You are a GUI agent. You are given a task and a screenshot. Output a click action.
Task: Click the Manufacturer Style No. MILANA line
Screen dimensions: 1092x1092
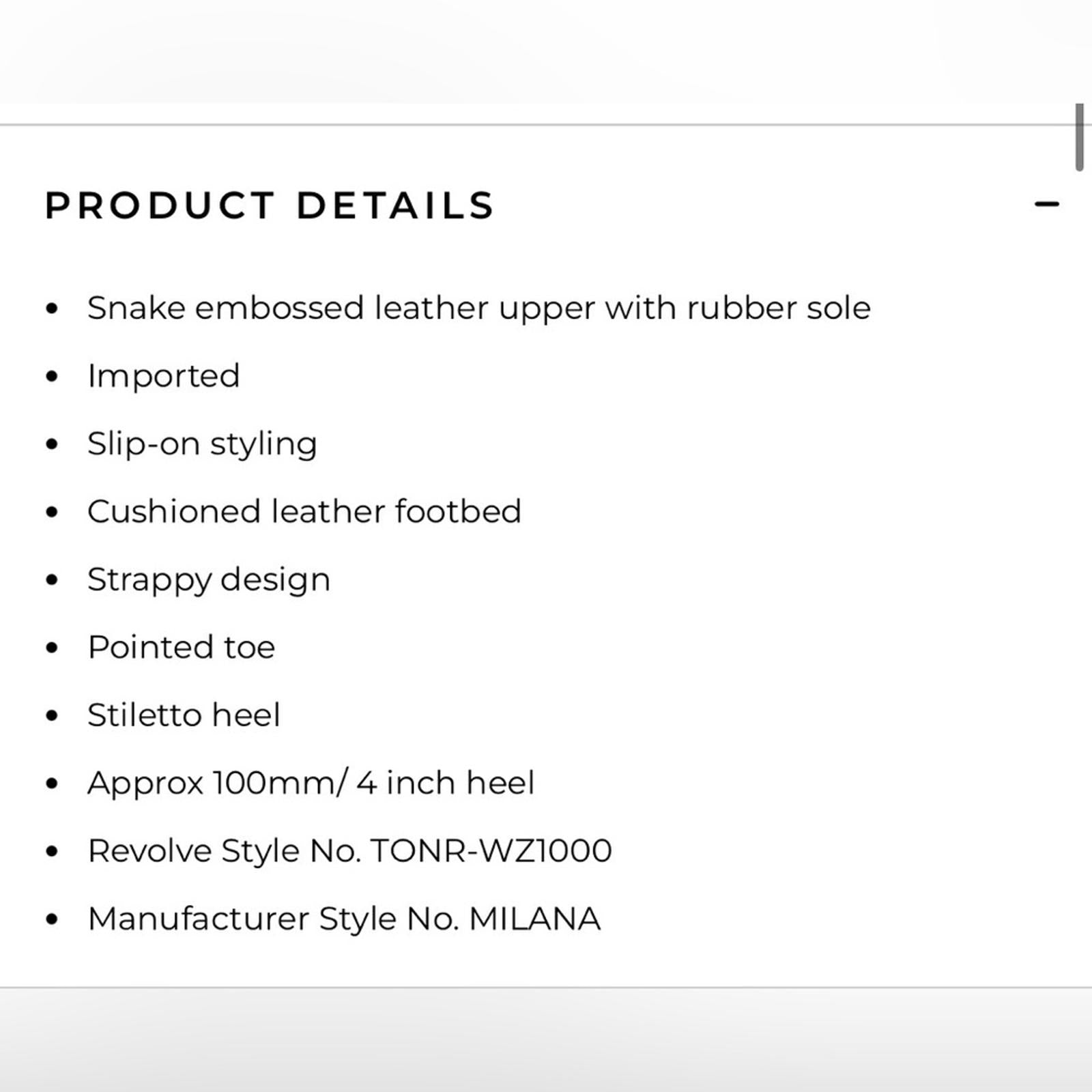click(x=344, y=919)
